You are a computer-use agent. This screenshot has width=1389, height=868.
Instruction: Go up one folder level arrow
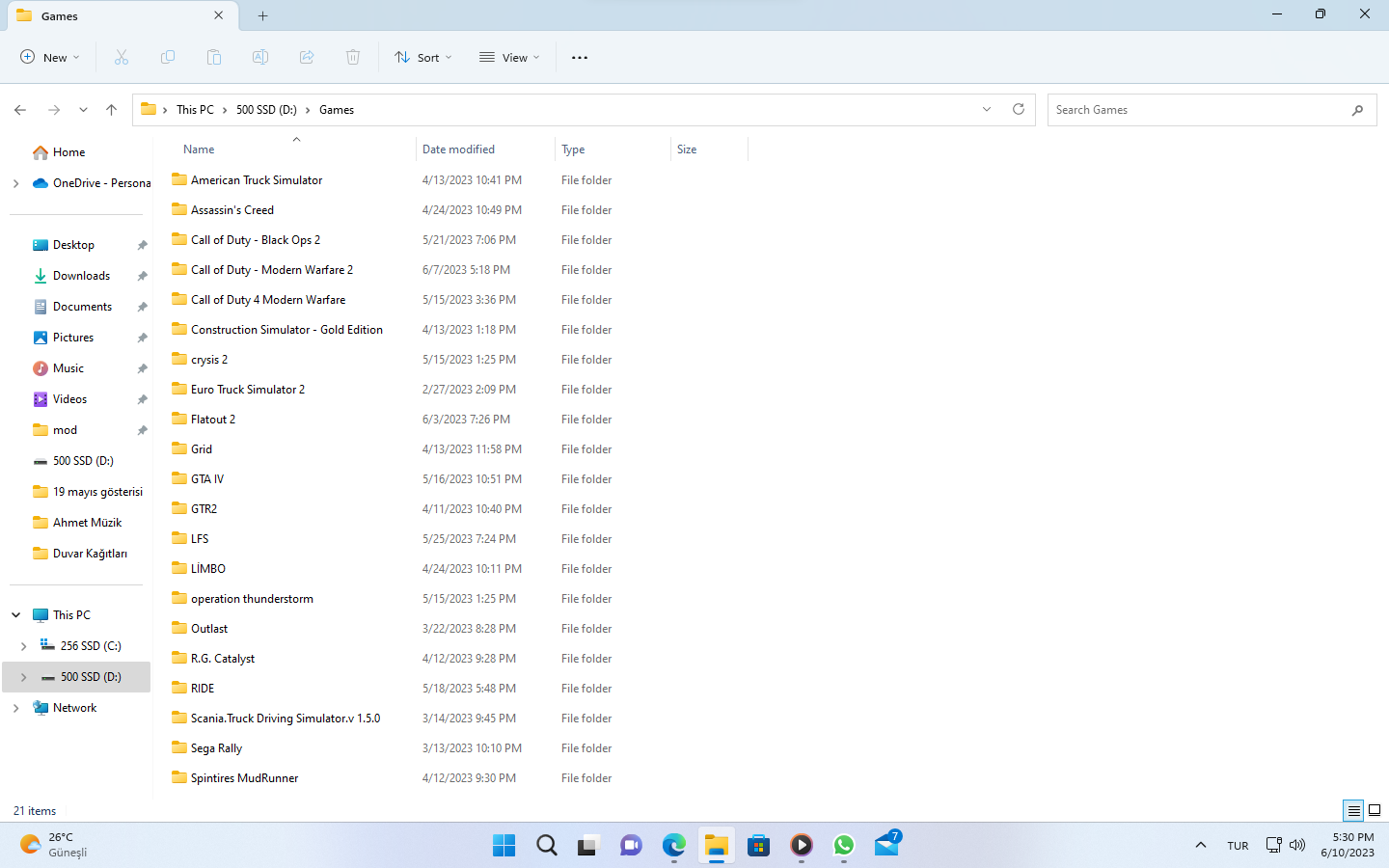(112, 110)
